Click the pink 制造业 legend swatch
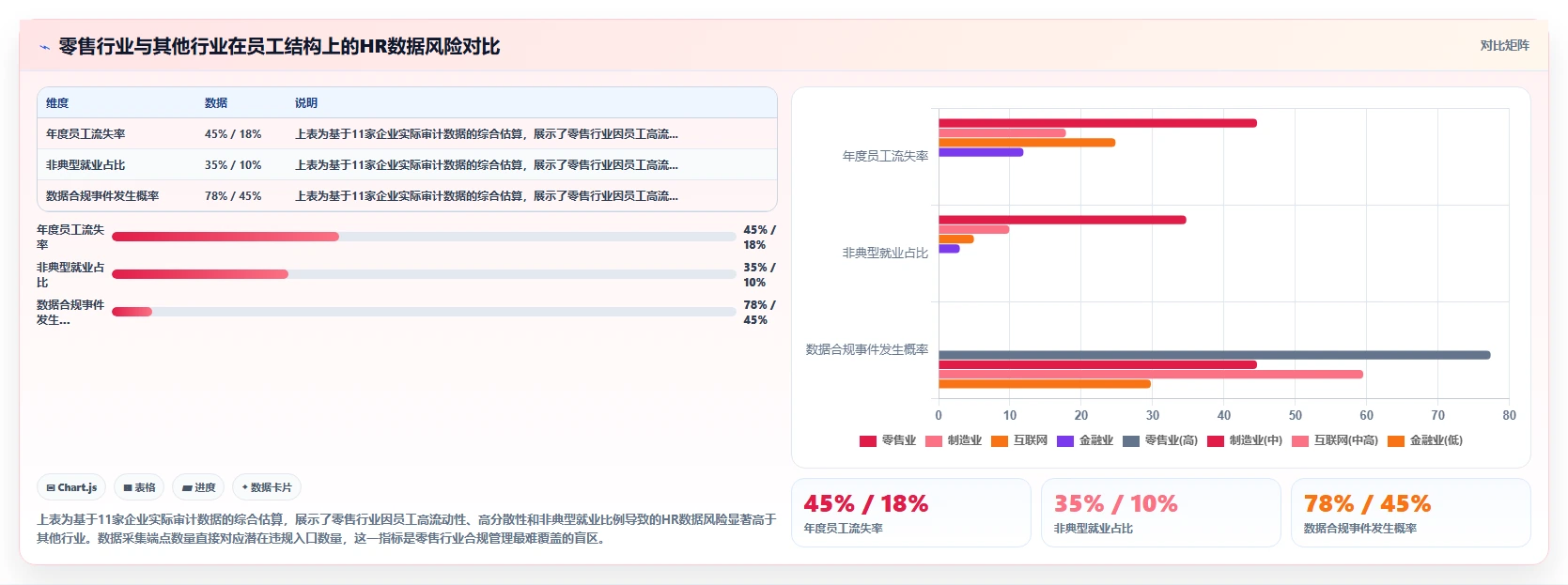Screen dimensions: 1568x585 coord(933,440)
